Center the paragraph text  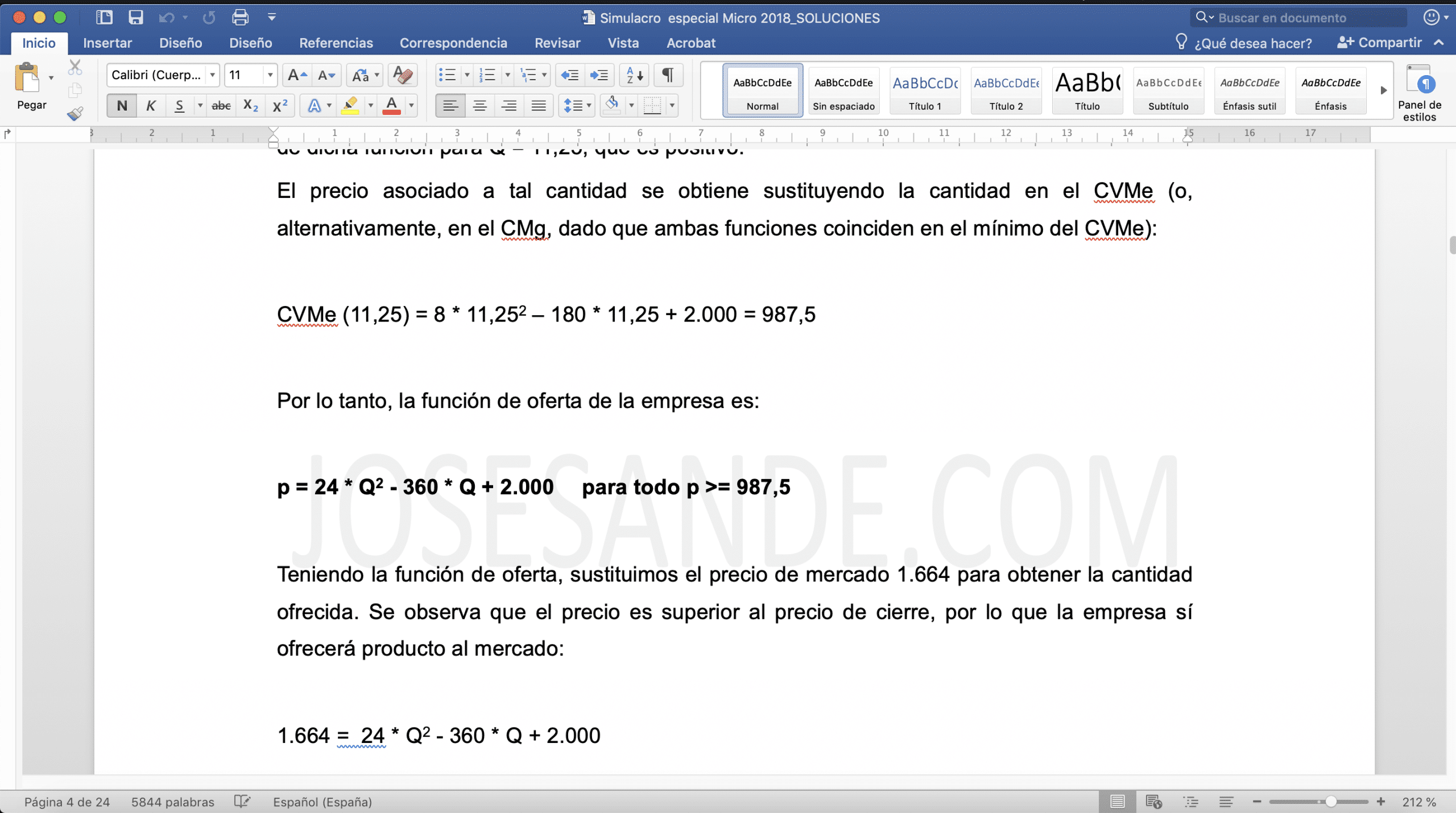480,106
